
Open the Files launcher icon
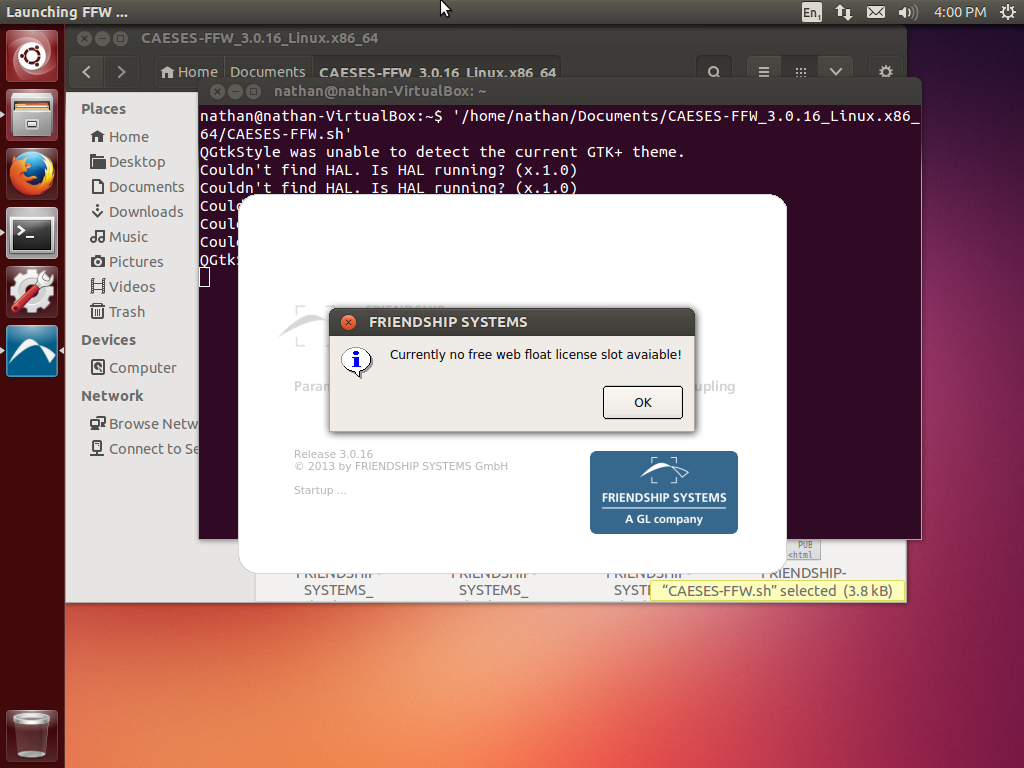point(32,116)
